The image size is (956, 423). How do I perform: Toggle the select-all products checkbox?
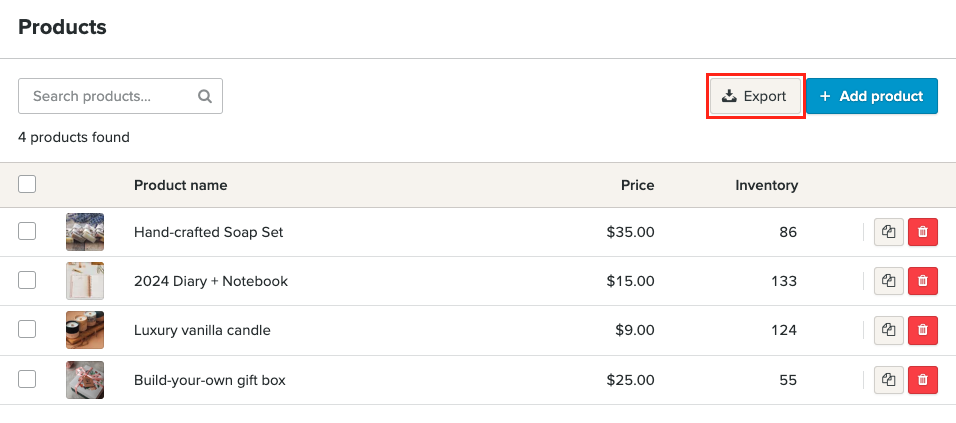click(27, 184)
